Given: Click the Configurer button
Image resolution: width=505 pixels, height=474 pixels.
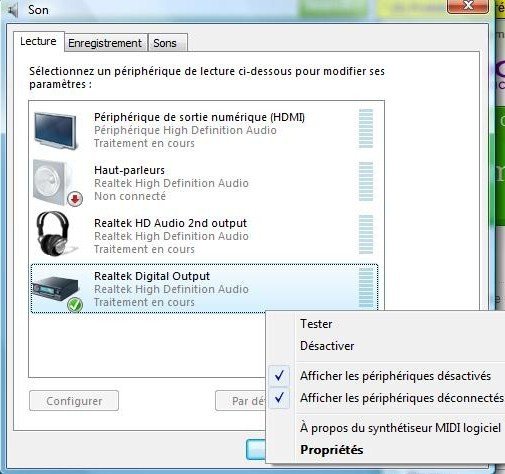Looking at the screenshot, I should [x=74, y=401].
